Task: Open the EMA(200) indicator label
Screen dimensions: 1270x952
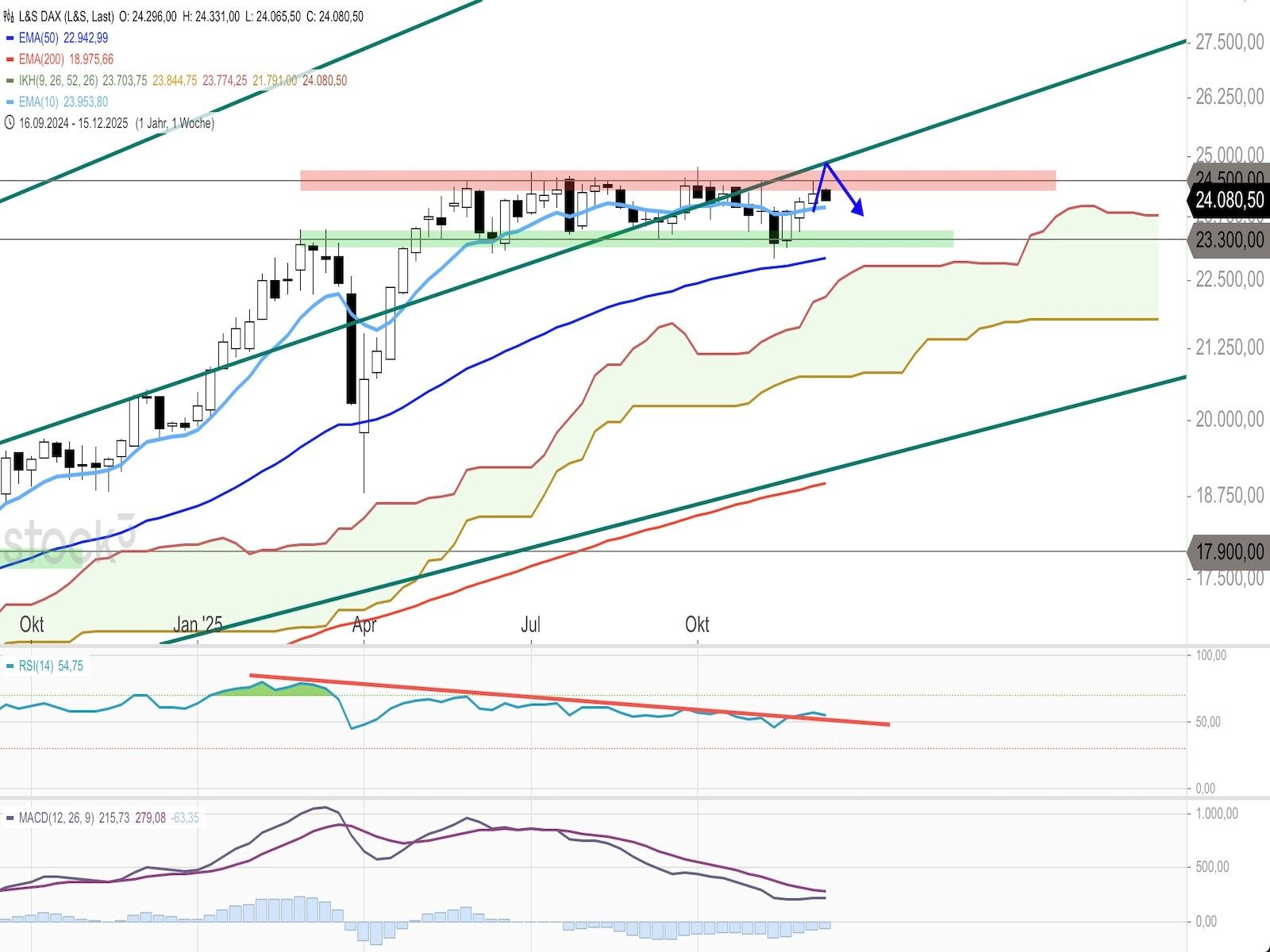Action: [44, 59]
